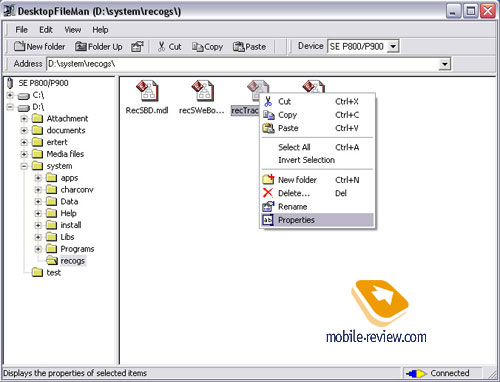The height and width of the screenshot is (382, 500).
Task: Choose Delete... in context menu
Action: pyautogui.click(x=317, y=193)
